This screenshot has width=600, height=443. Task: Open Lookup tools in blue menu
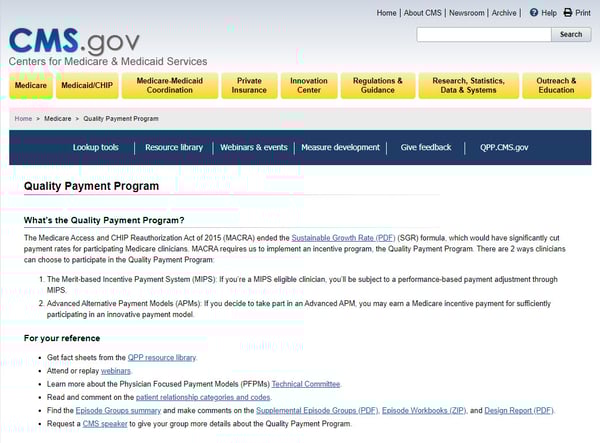[x=96, y=147]
